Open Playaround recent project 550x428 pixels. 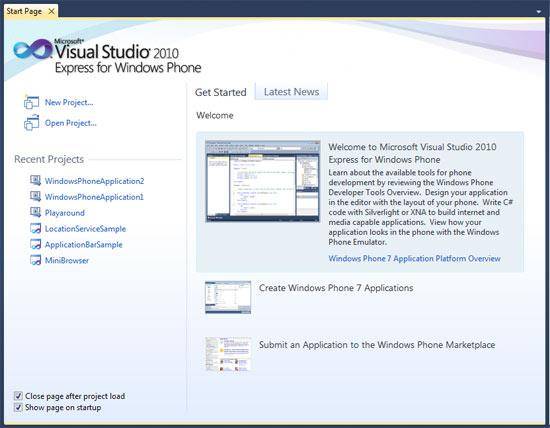tap(65, 213)
